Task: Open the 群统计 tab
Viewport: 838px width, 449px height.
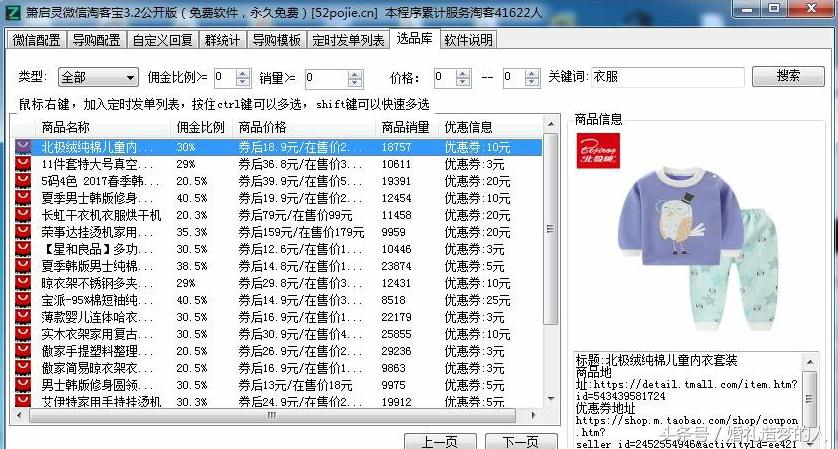Action: click(x=222, y=40)
